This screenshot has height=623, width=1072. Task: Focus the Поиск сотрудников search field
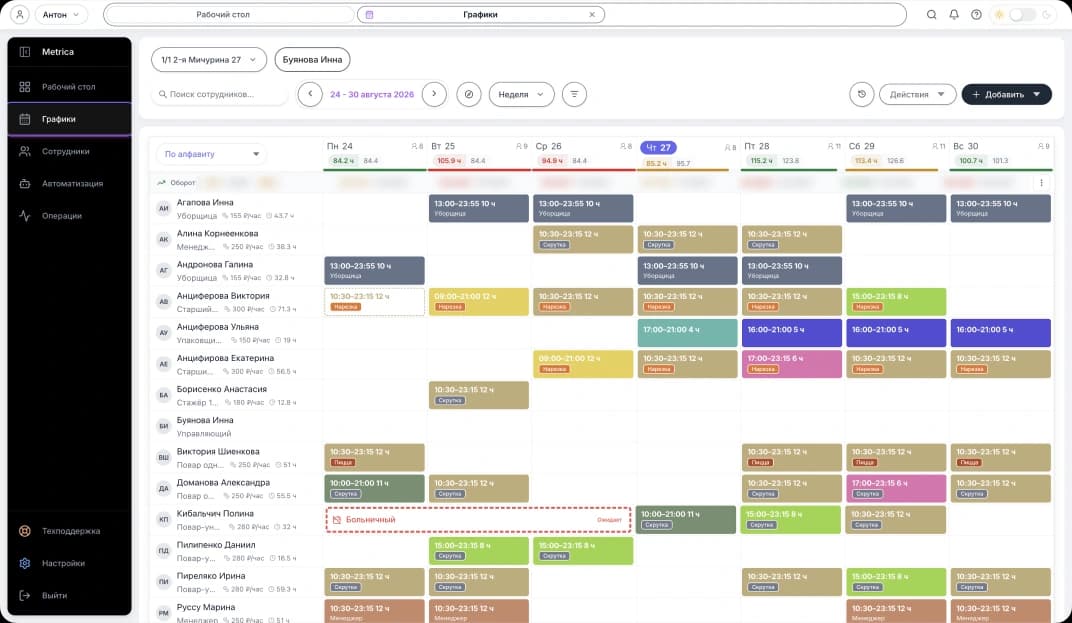coord(219,94)
